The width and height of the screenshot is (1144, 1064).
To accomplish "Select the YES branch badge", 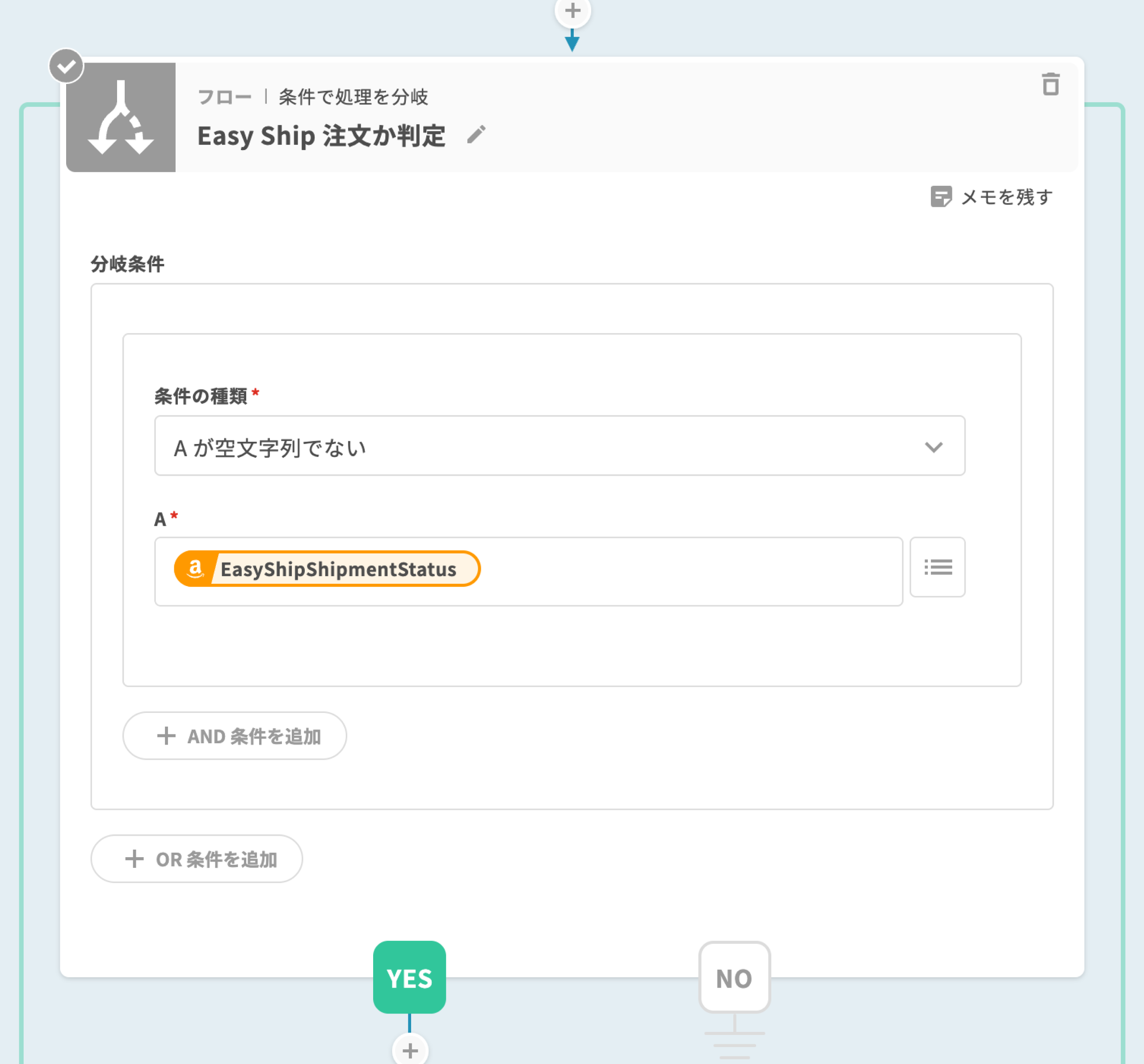I will click(x=409, y=977).
